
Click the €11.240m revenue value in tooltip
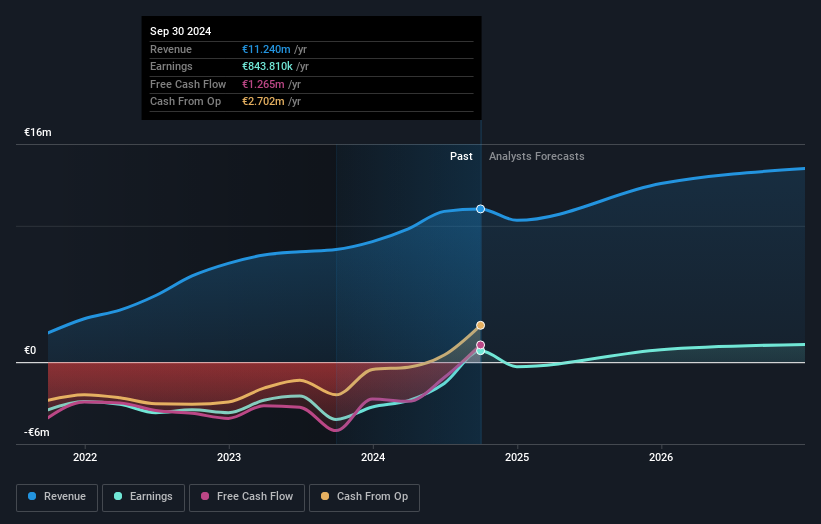[266, 49]
